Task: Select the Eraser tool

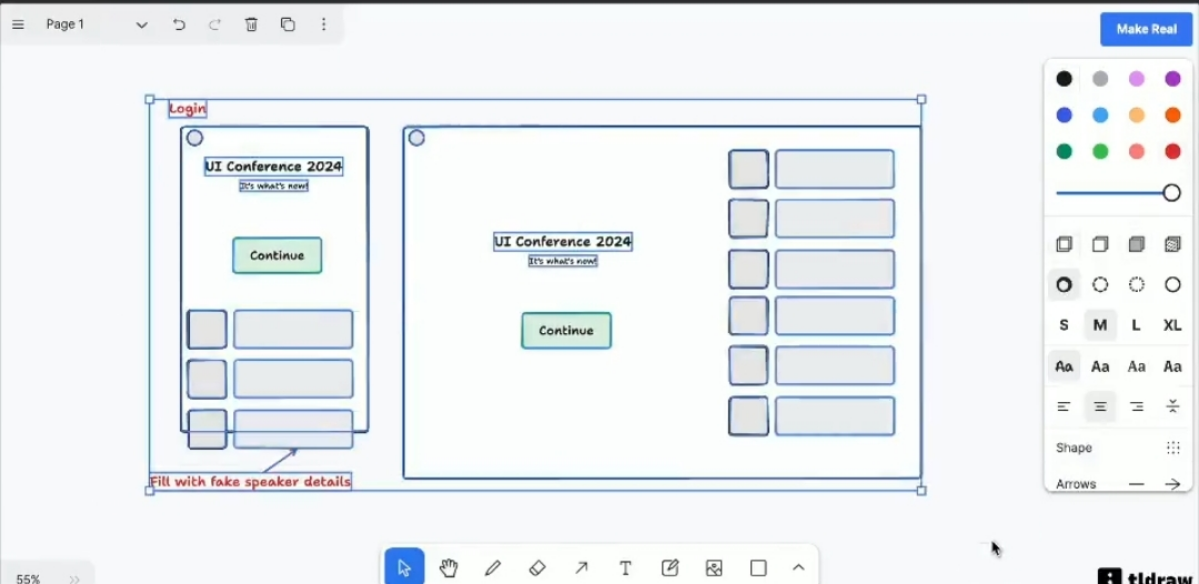Action: click(537, 568)
